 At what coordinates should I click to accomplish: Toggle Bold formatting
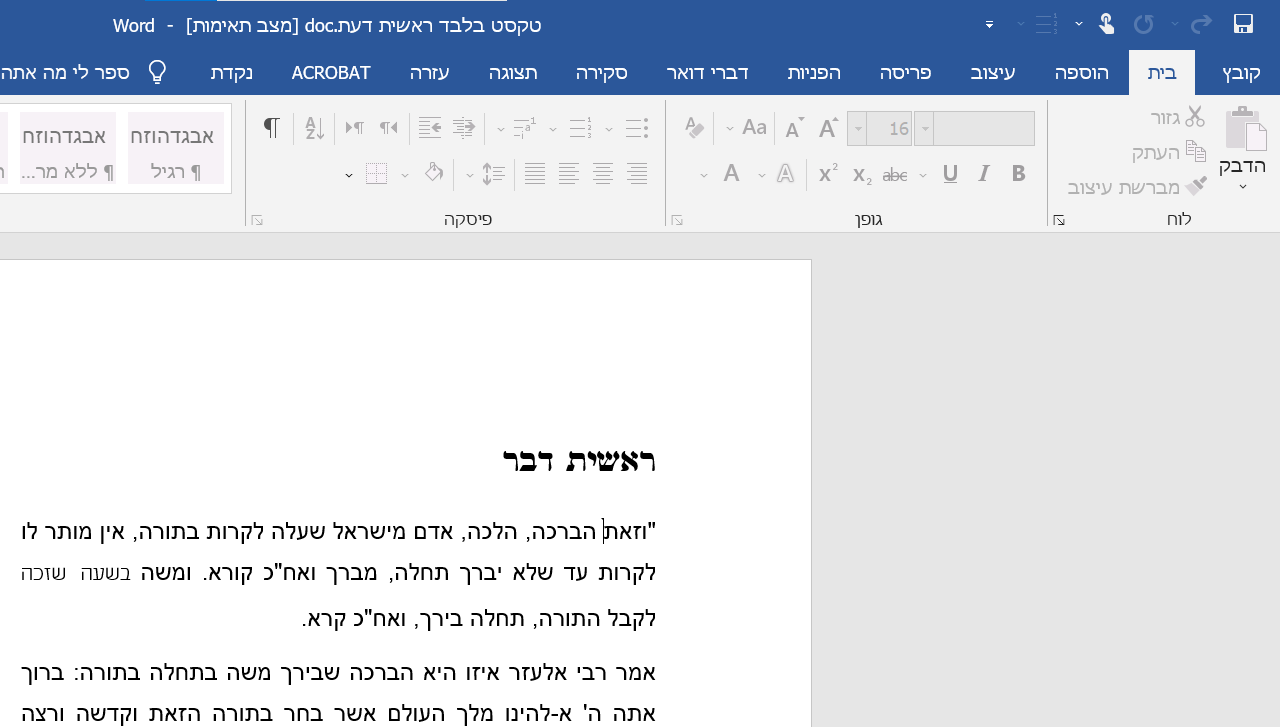[1019, 174]
